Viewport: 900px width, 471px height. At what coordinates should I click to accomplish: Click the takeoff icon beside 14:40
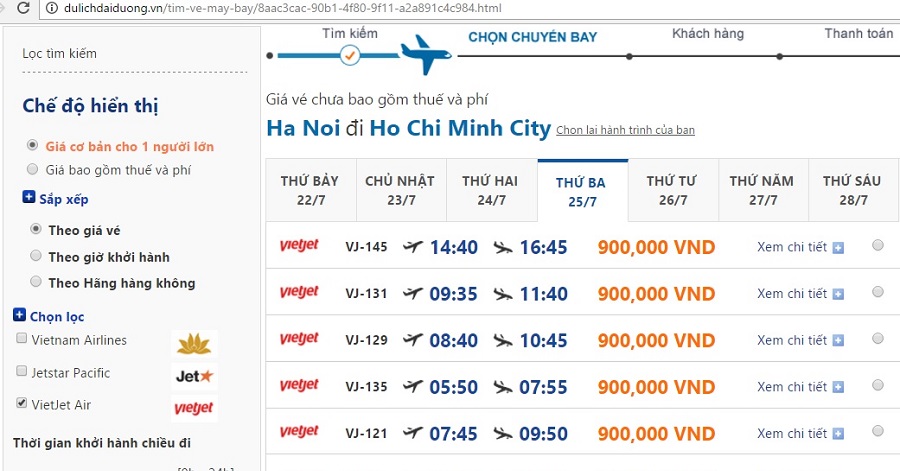point(412,247)
